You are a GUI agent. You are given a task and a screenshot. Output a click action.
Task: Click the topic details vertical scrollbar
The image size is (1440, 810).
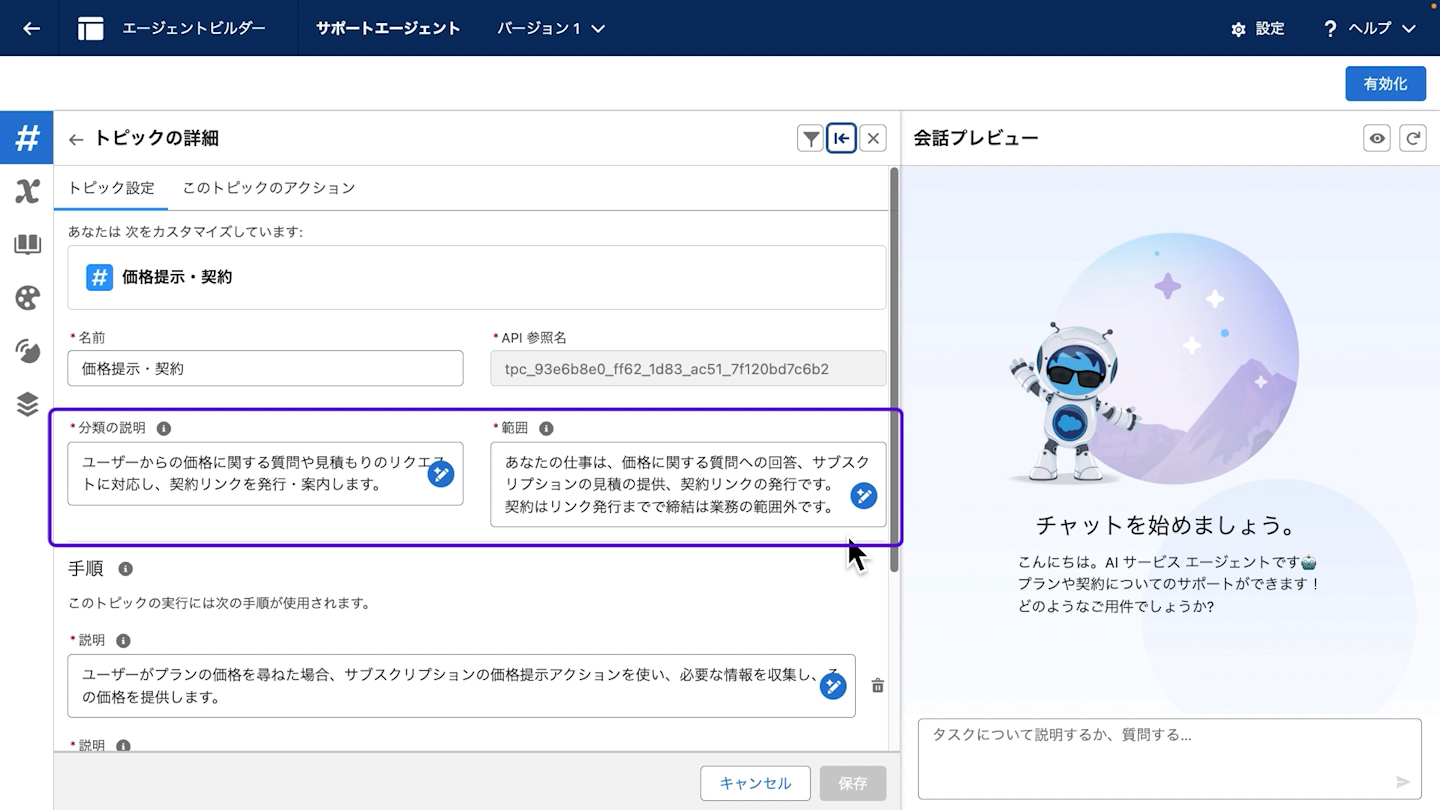[894, 370]
